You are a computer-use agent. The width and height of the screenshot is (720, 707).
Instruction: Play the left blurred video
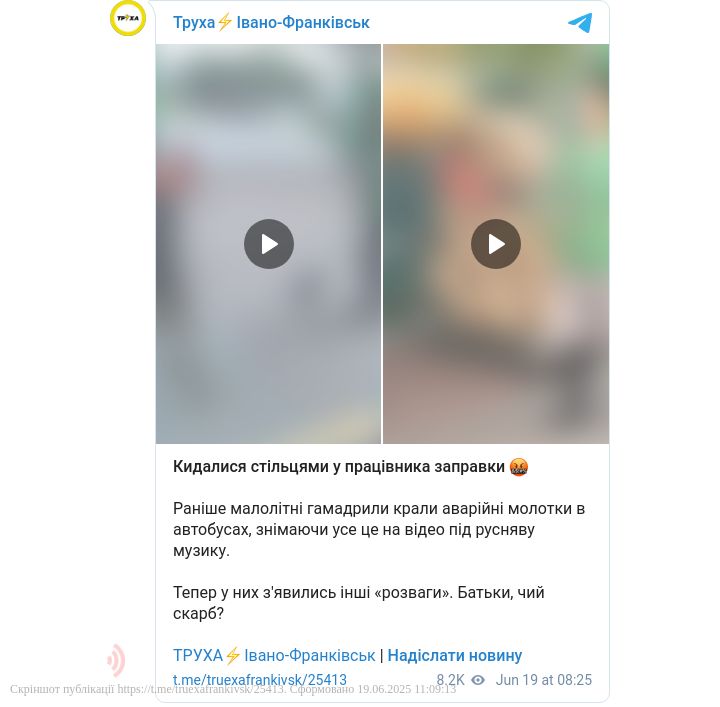(x=269, y=244)
